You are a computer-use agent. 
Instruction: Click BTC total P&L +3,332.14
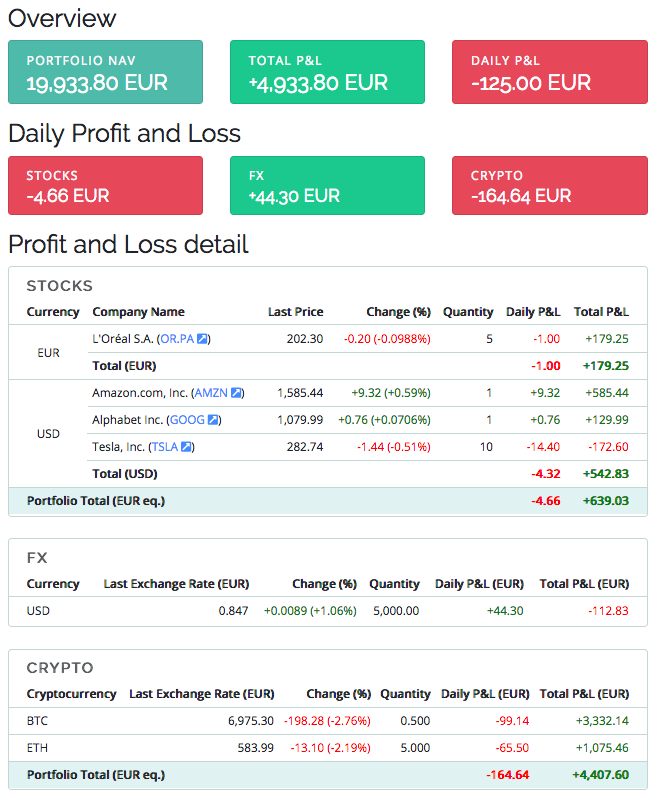[x=602, y=721]
